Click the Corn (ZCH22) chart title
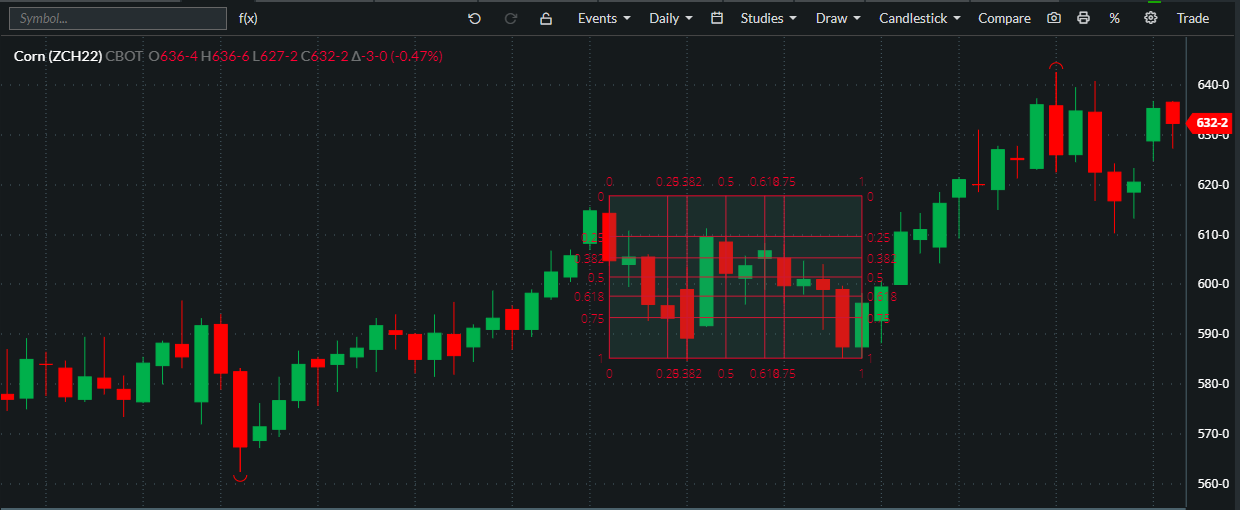This screenshot has width=1240, height=510. (x=58, y=56)
